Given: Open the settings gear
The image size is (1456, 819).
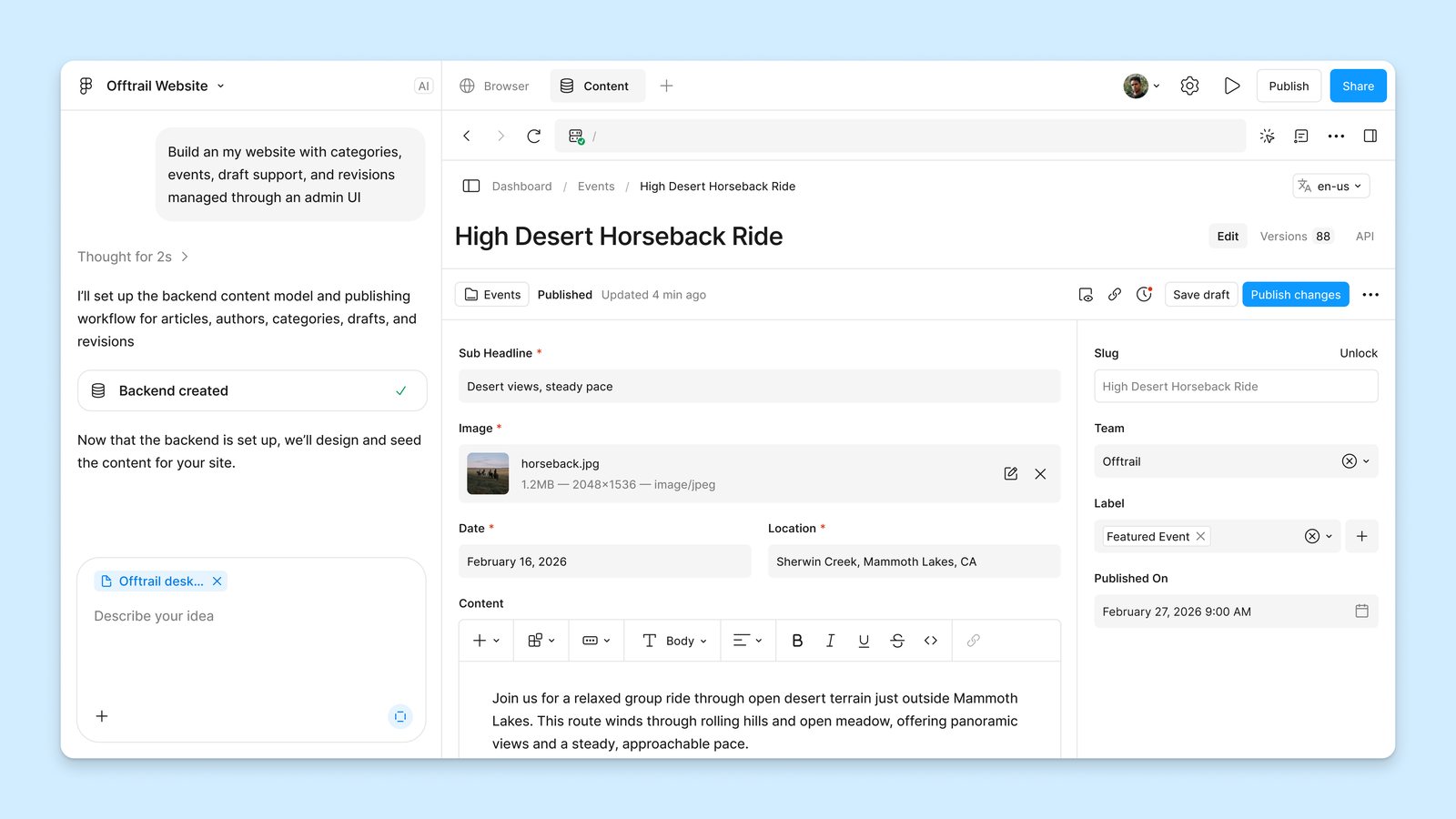Looking at the screenshot, I should tap(1189, 86).
